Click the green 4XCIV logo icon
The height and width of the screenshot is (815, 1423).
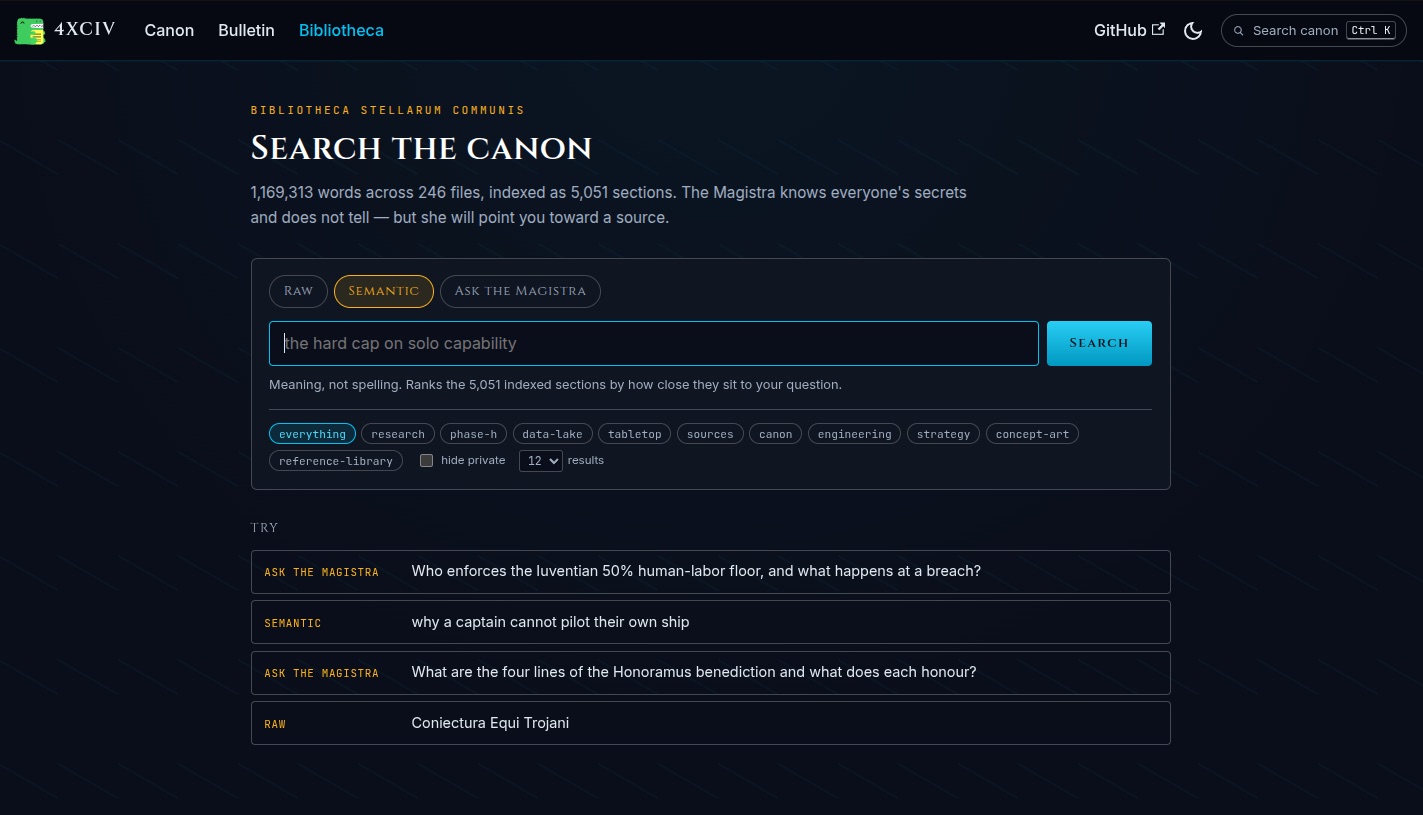[x=30, y=30]
